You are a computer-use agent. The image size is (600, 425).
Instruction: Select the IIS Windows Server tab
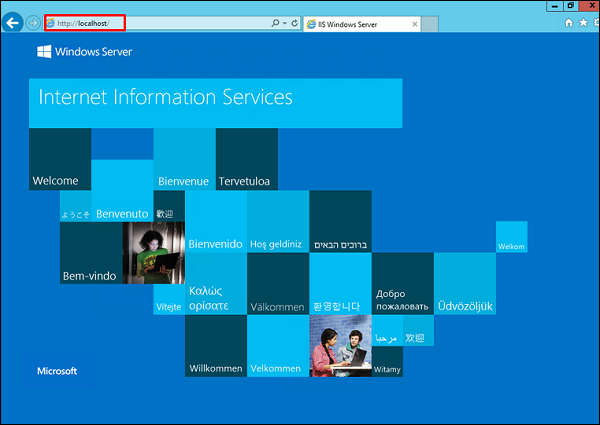(x=350, y=22)
